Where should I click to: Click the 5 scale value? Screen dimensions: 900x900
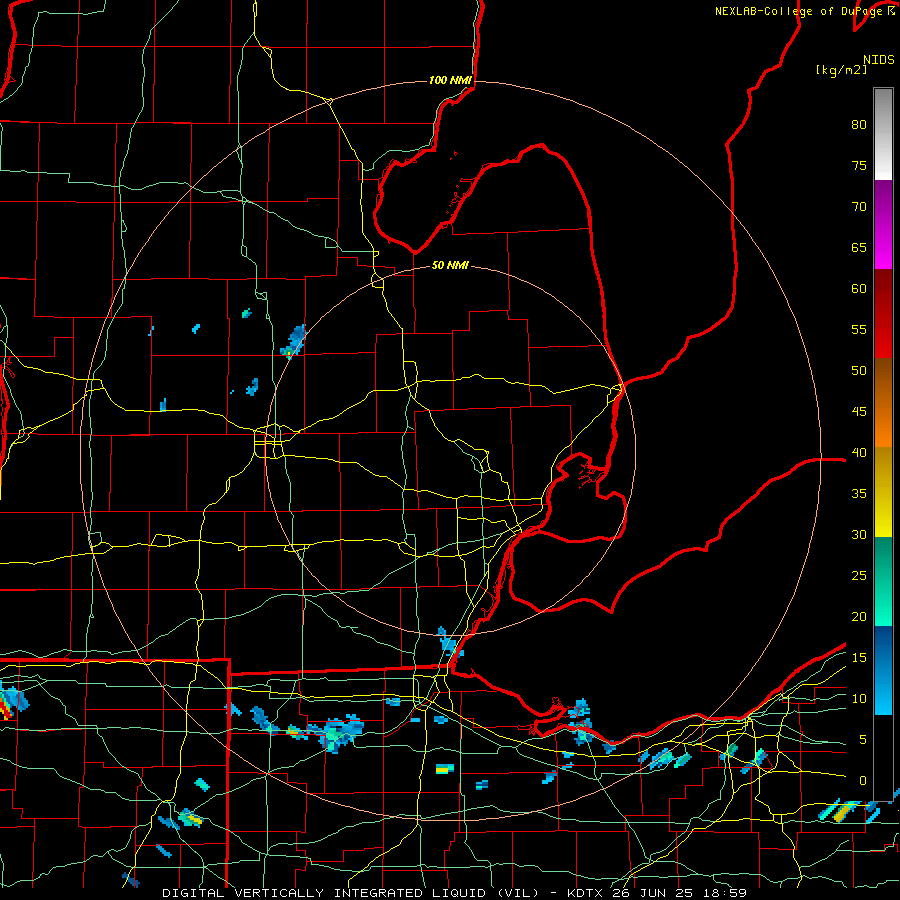coord(863,739)
